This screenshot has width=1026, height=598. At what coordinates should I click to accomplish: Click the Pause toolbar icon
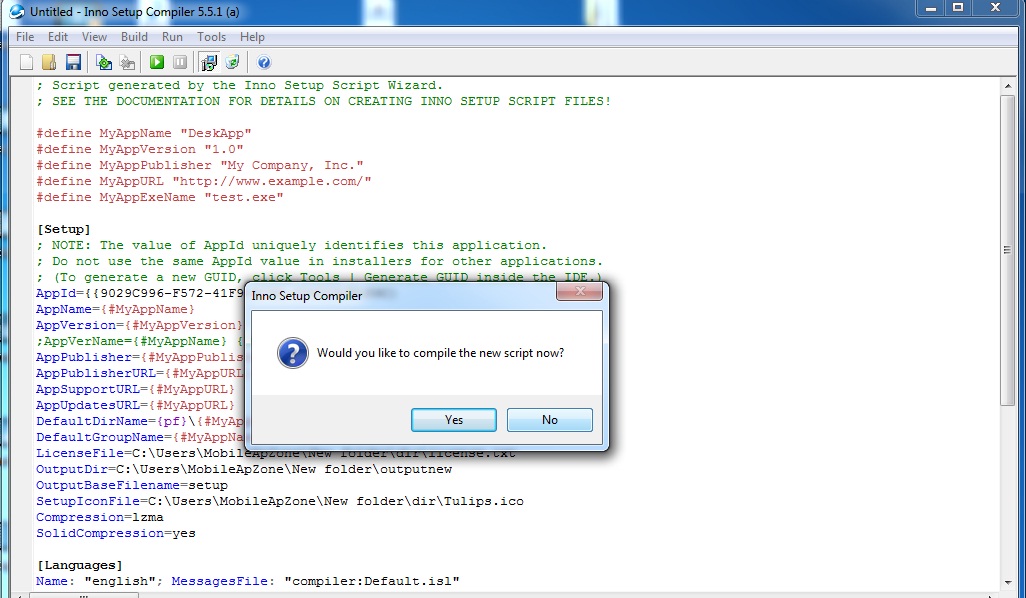point(180,62)
